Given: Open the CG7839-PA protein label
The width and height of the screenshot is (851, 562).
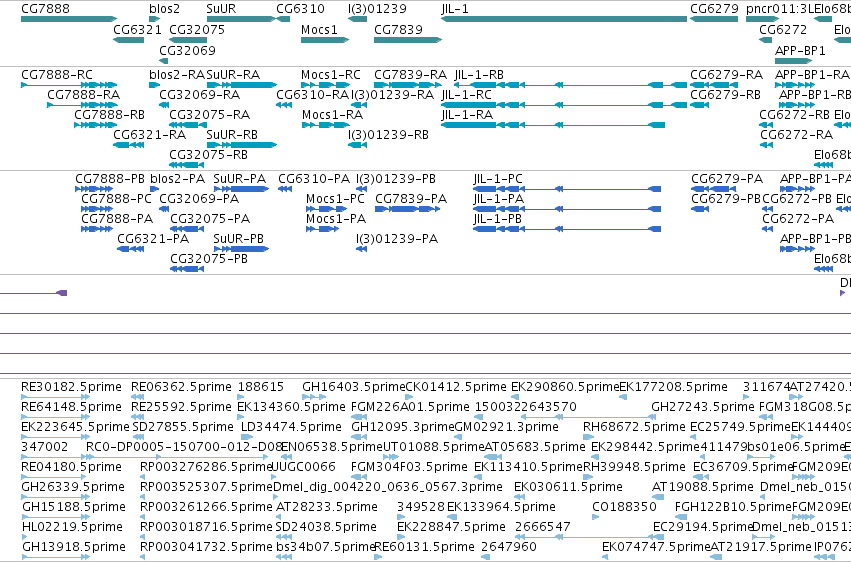Looking at the screenshot, I should tap(411, 199).
